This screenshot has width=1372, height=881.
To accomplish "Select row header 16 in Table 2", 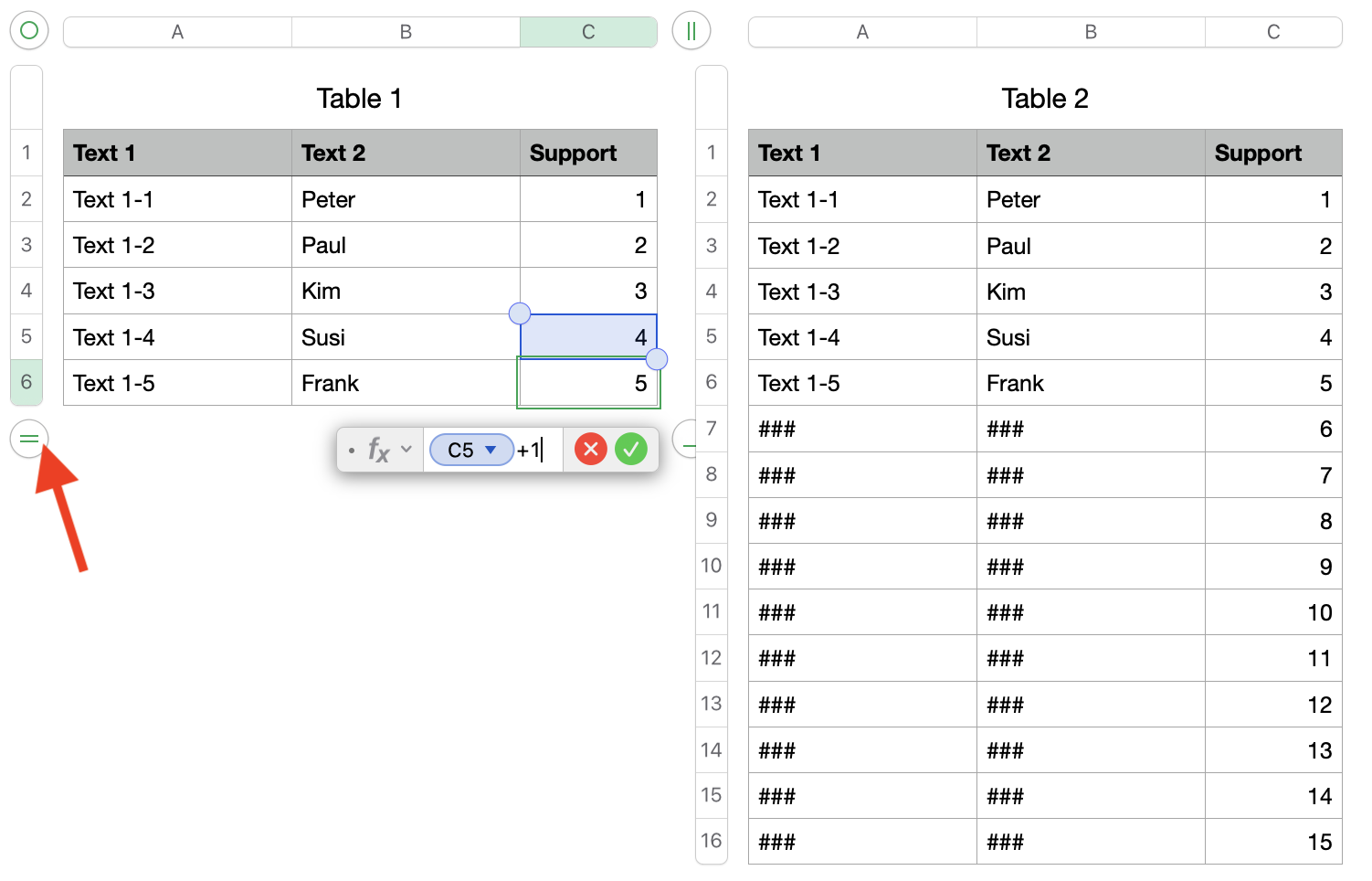I will point(712,841).
